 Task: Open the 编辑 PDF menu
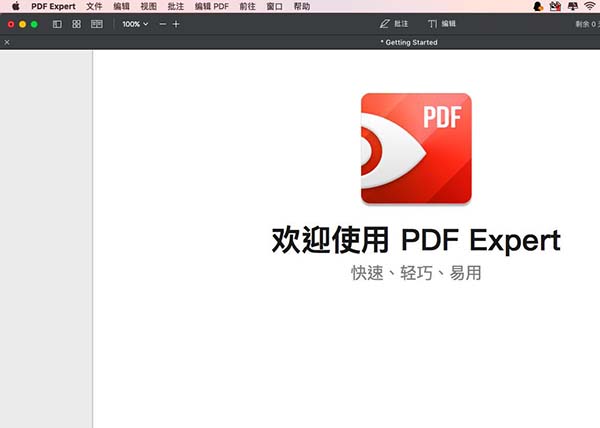(x=212, y=7)
